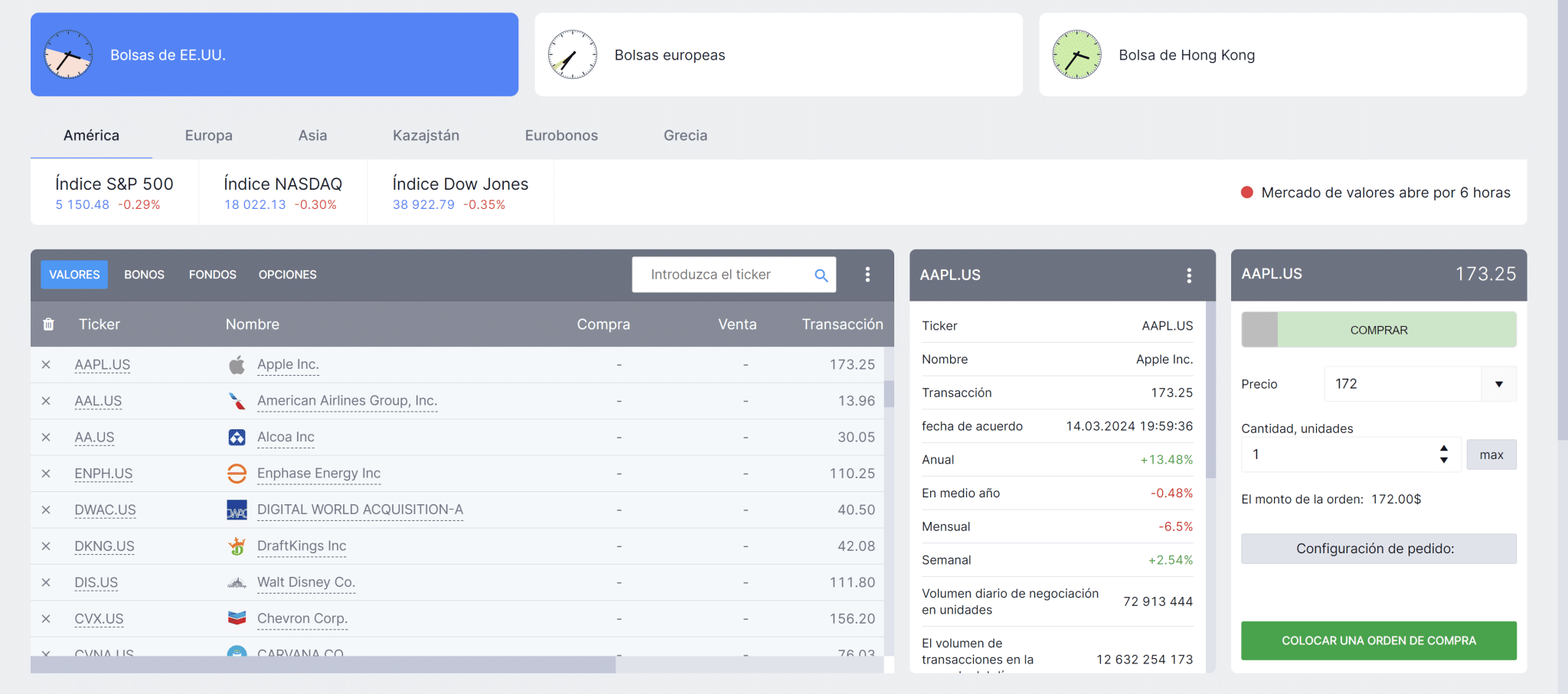The height and width of the screenshot is (694, 1568).
Task: Remove DWAC.US row with its X icon
Action: (x=46, y=510)
